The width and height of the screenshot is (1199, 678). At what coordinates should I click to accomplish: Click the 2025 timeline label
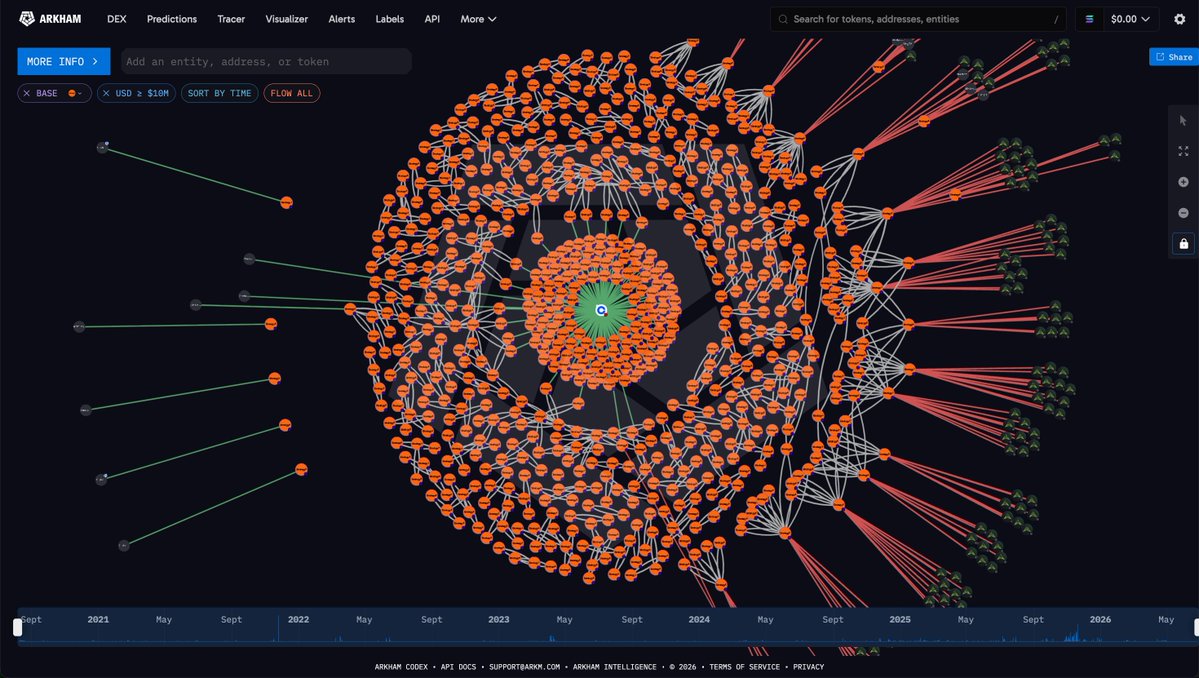coord(900,619)
